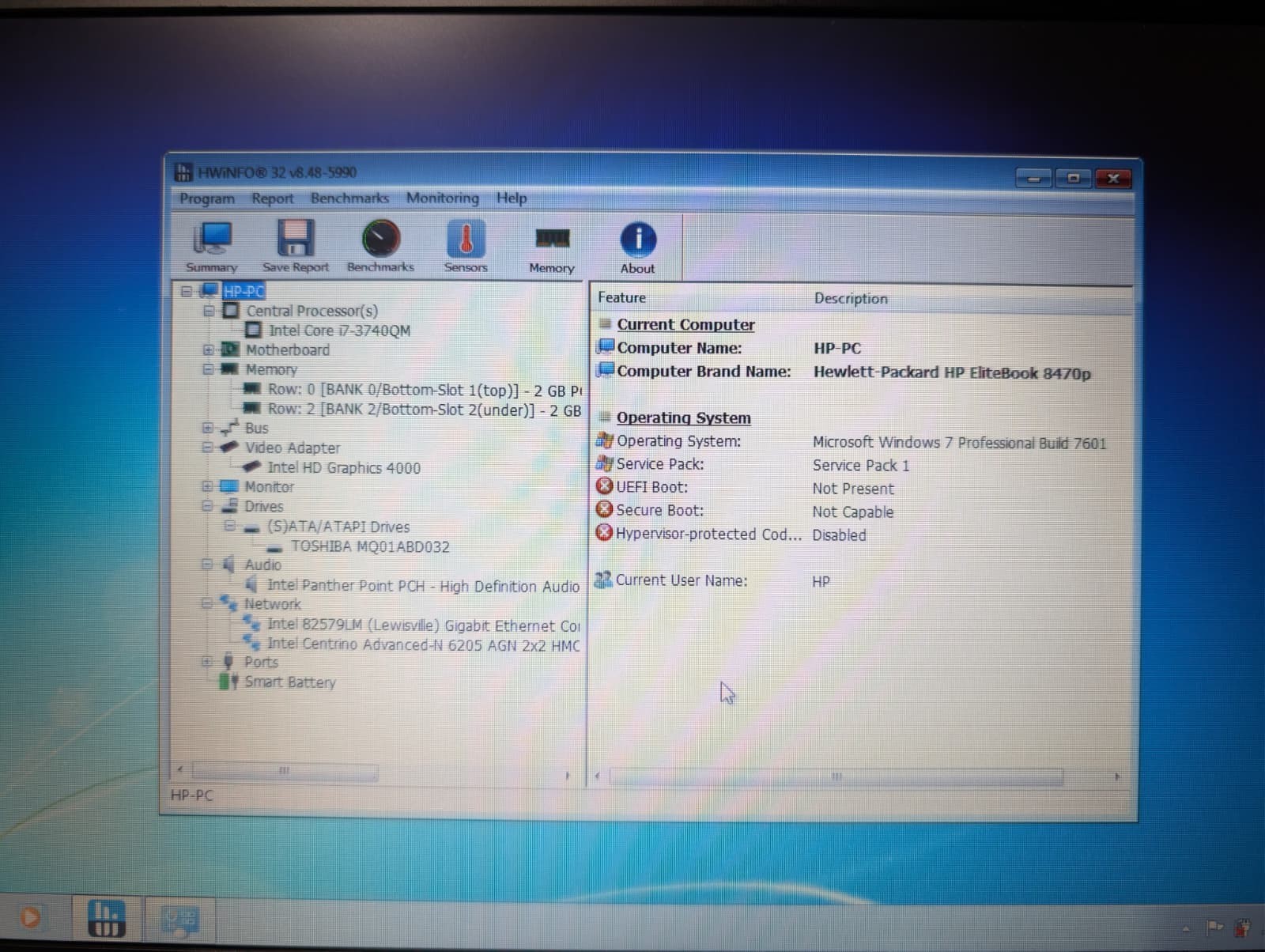Viewport: 1265px width, 952px height.
Task: Expand the Bus tree node
Action: pyautogui.click(x=207, y=428)
